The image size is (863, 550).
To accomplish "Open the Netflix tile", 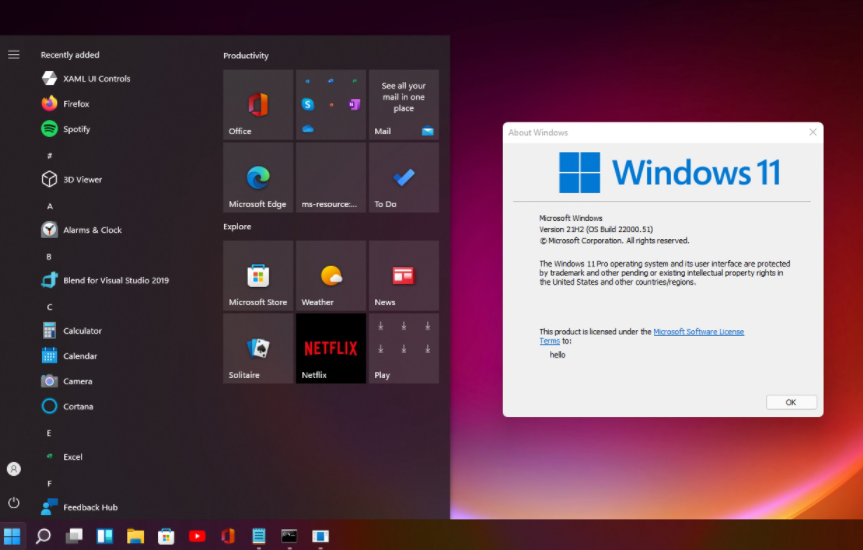I will 330,348.
